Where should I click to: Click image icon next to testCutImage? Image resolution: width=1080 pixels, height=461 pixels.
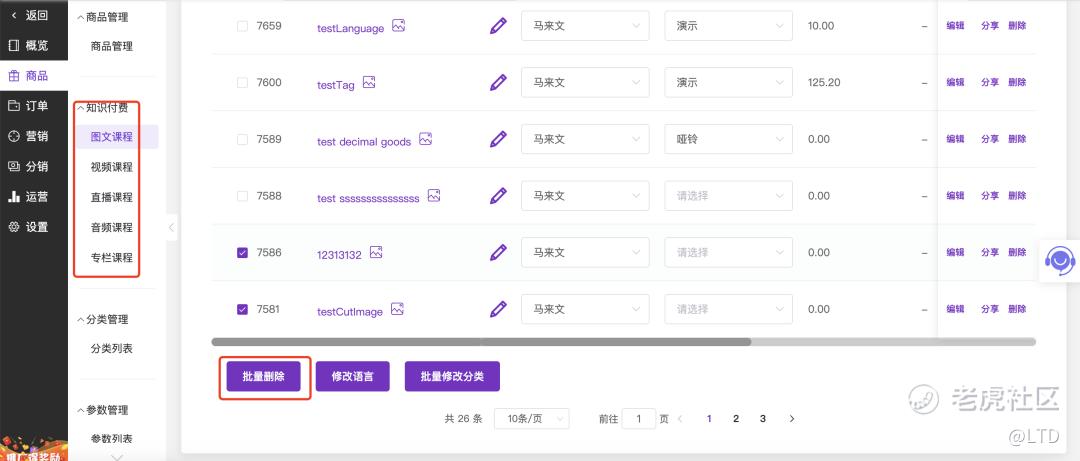397,309
